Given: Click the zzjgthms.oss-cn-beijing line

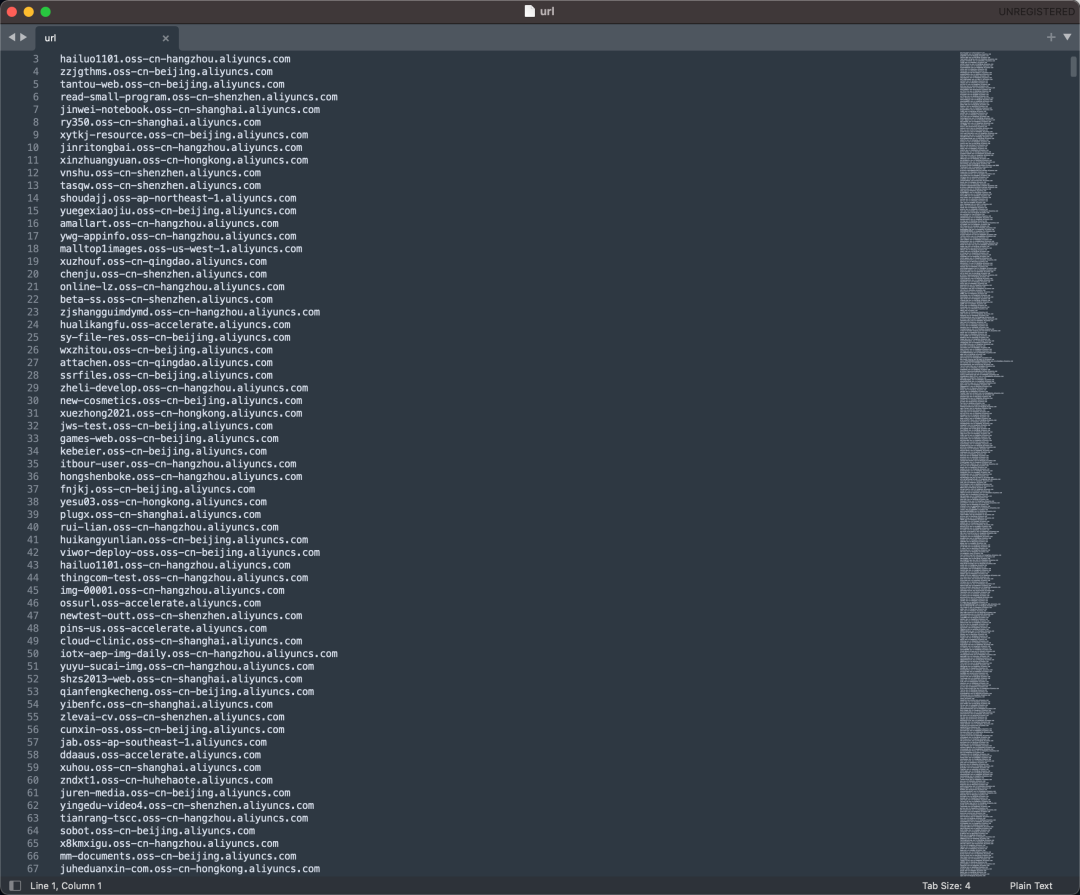Looking at the screenshot, I should point(166,72).
